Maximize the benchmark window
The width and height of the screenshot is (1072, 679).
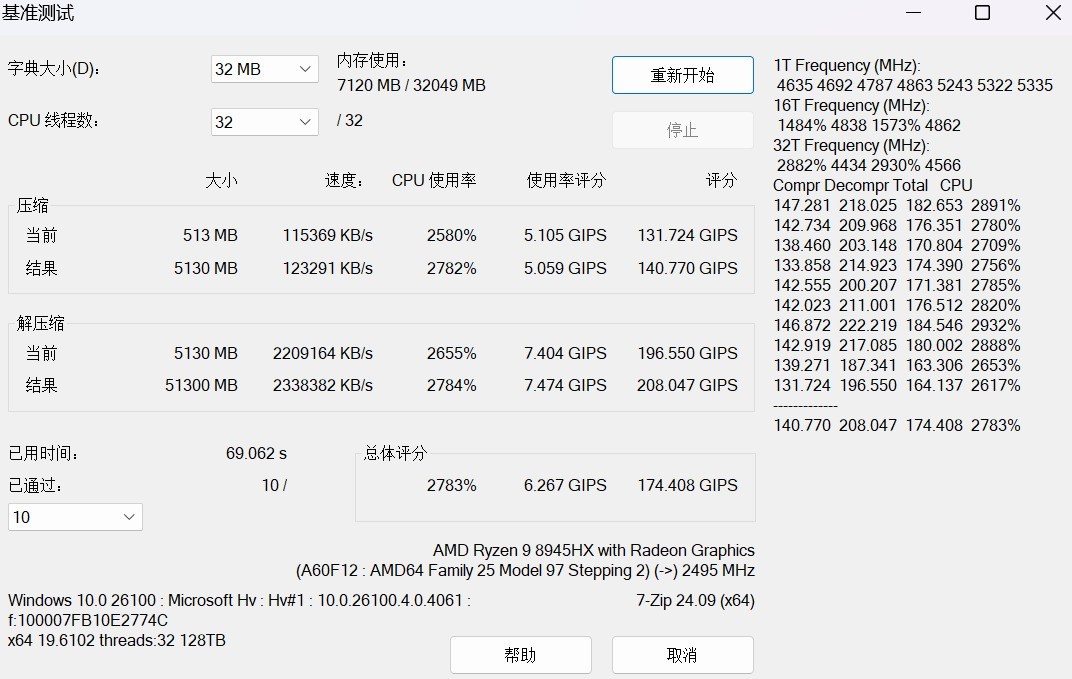[982, 13]
